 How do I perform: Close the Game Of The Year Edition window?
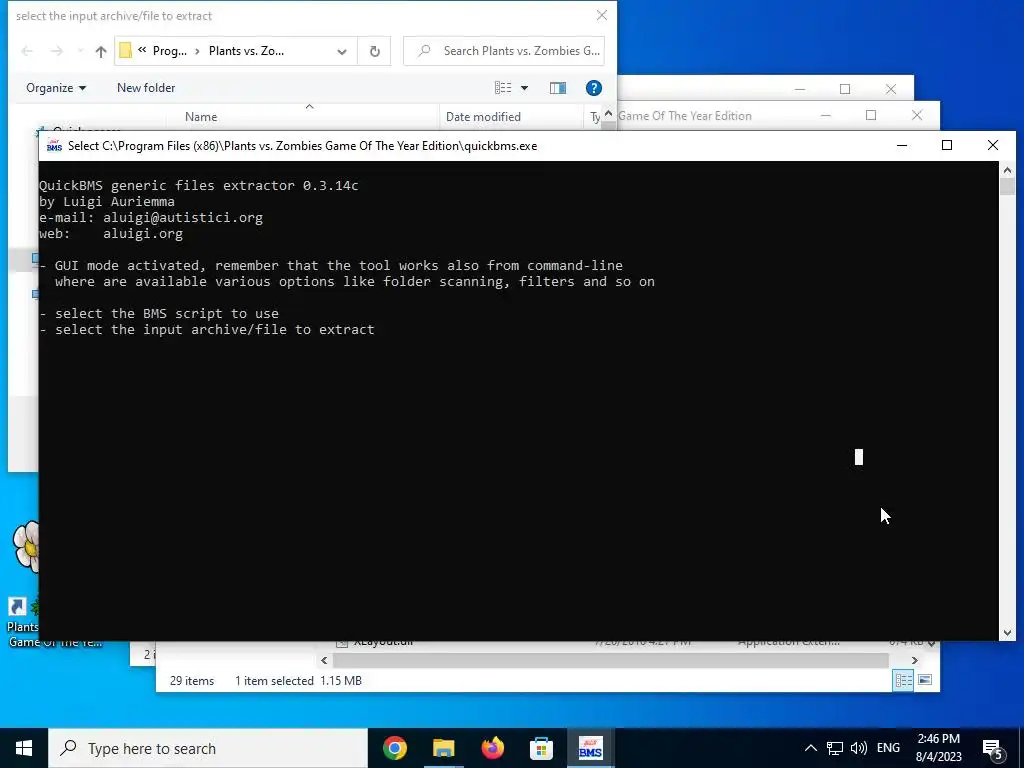tap(917, 116)
